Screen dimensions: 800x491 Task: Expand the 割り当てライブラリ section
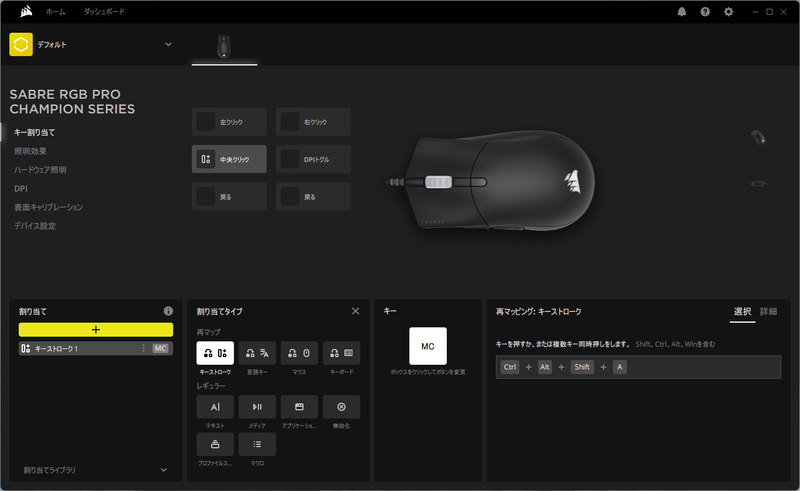pyautogui.click(x=164, y=470)
